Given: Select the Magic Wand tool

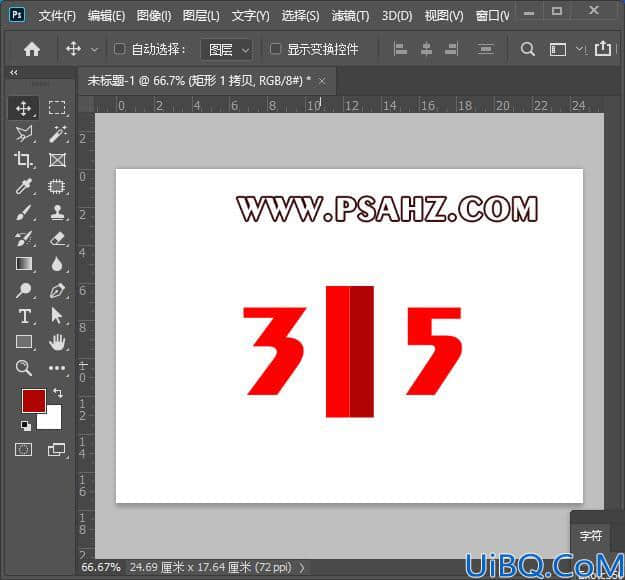Looking at the screenshot, I should [x=57, y=134].
